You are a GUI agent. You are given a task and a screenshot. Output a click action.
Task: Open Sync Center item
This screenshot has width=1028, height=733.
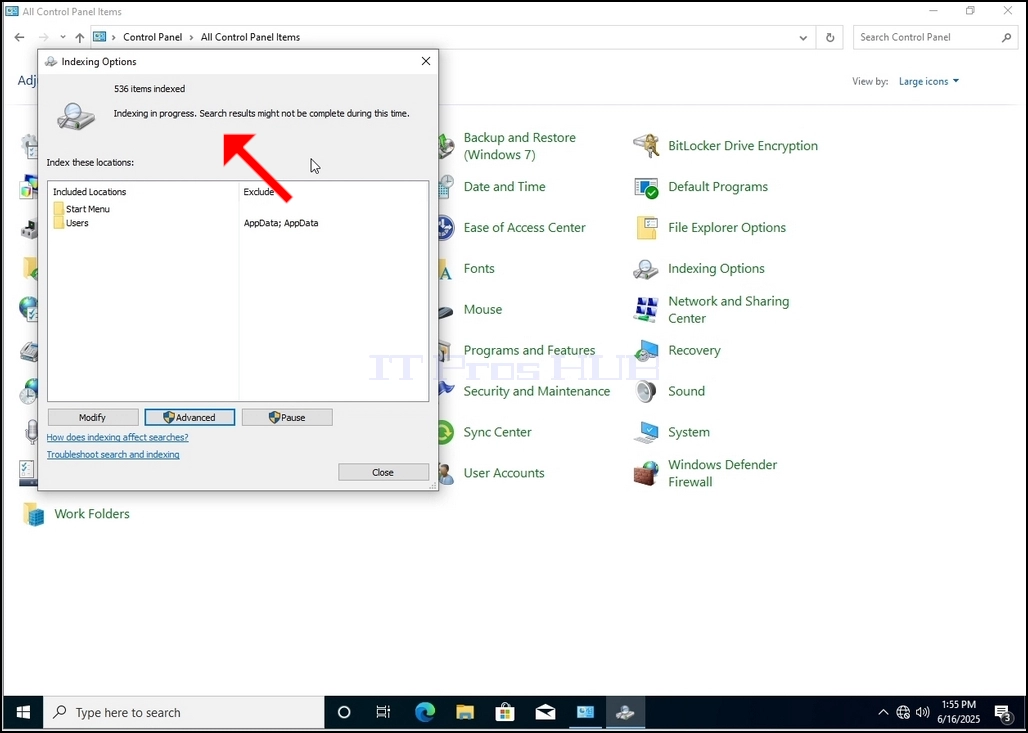(497, 433)
